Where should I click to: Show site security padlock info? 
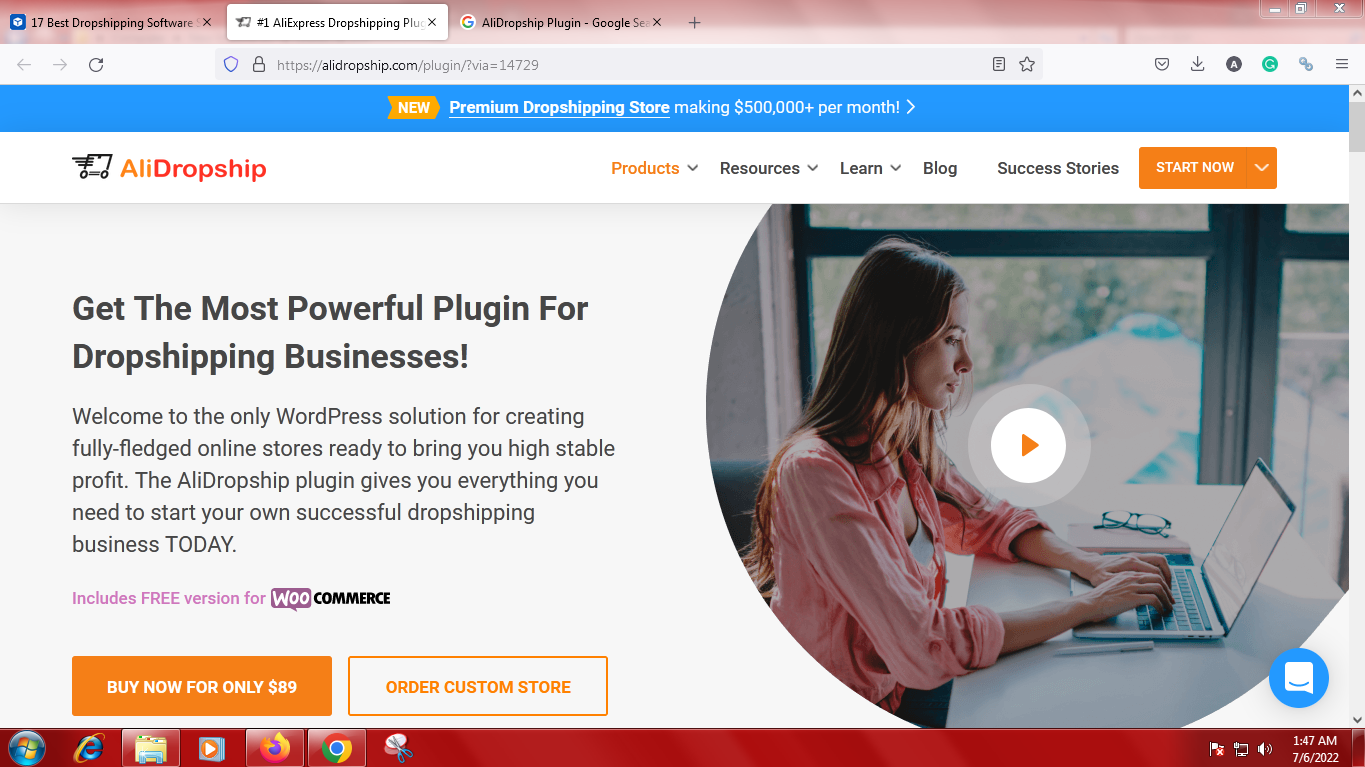tap(258, 64)
